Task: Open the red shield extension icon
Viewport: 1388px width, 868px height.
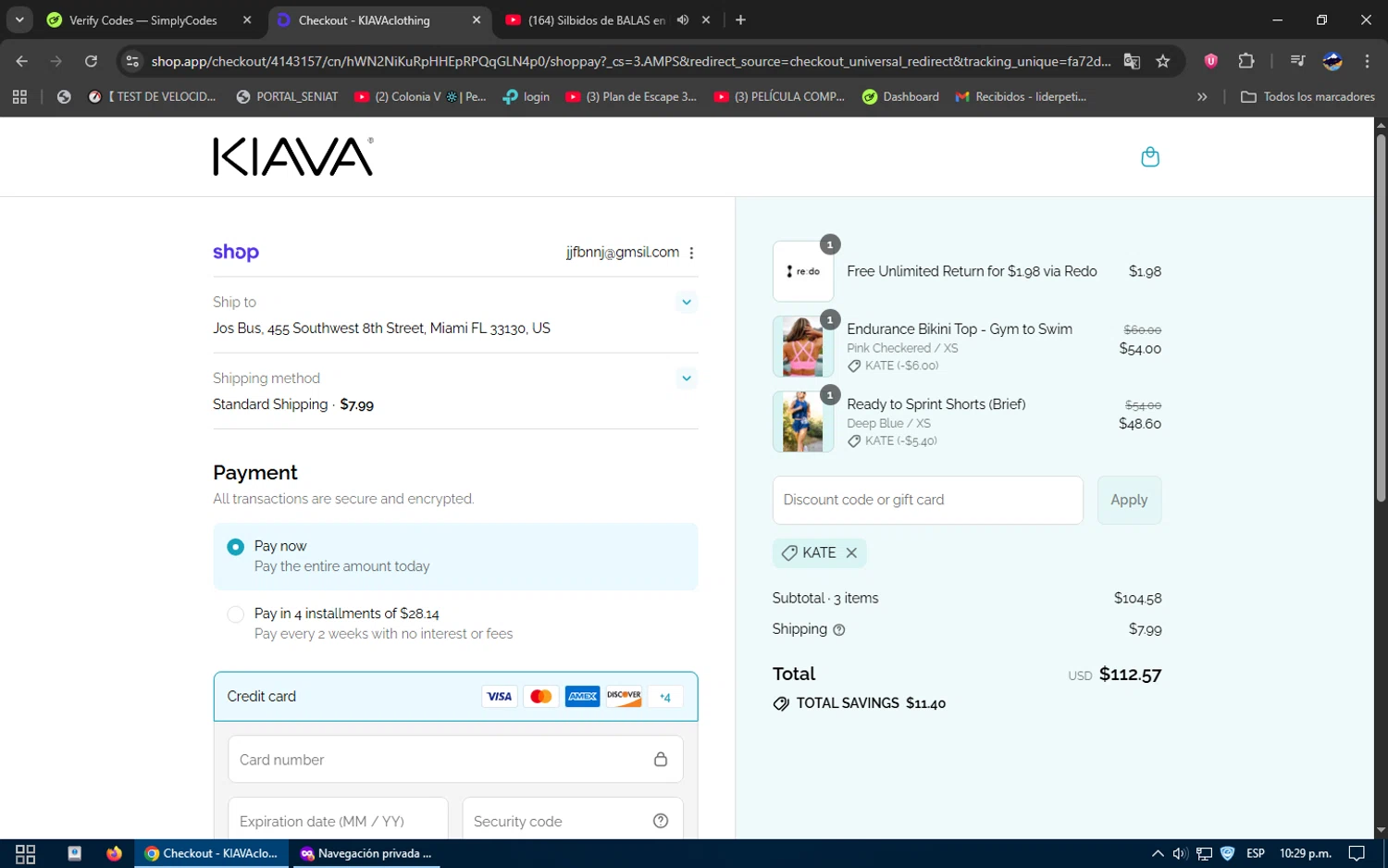Action: (1210, 61)
